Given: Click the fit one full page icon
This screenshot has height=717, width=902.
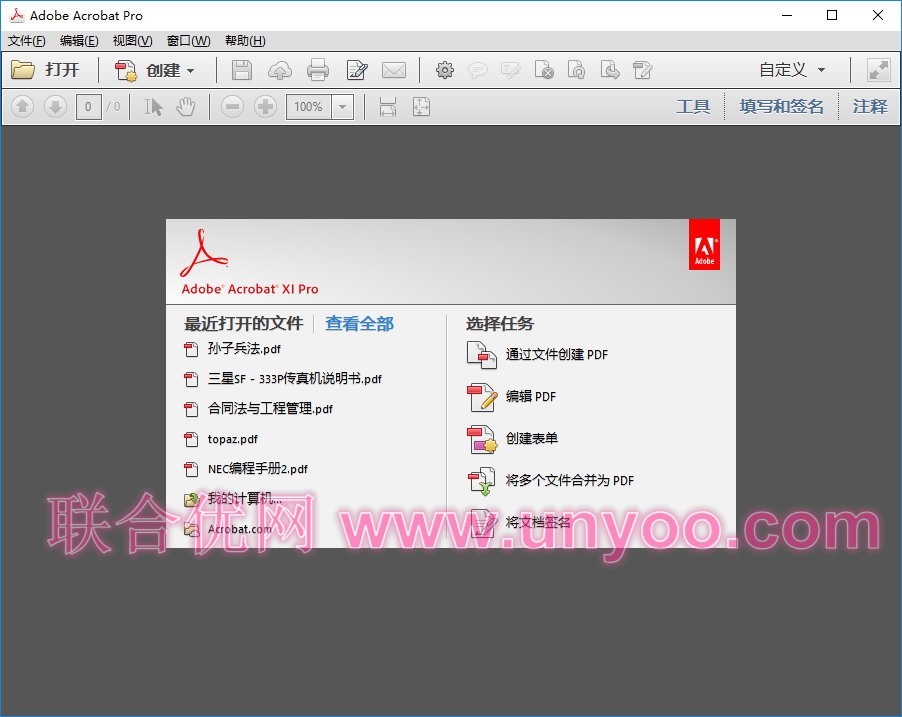Looking at the screenshot, I should coord(421,106).
